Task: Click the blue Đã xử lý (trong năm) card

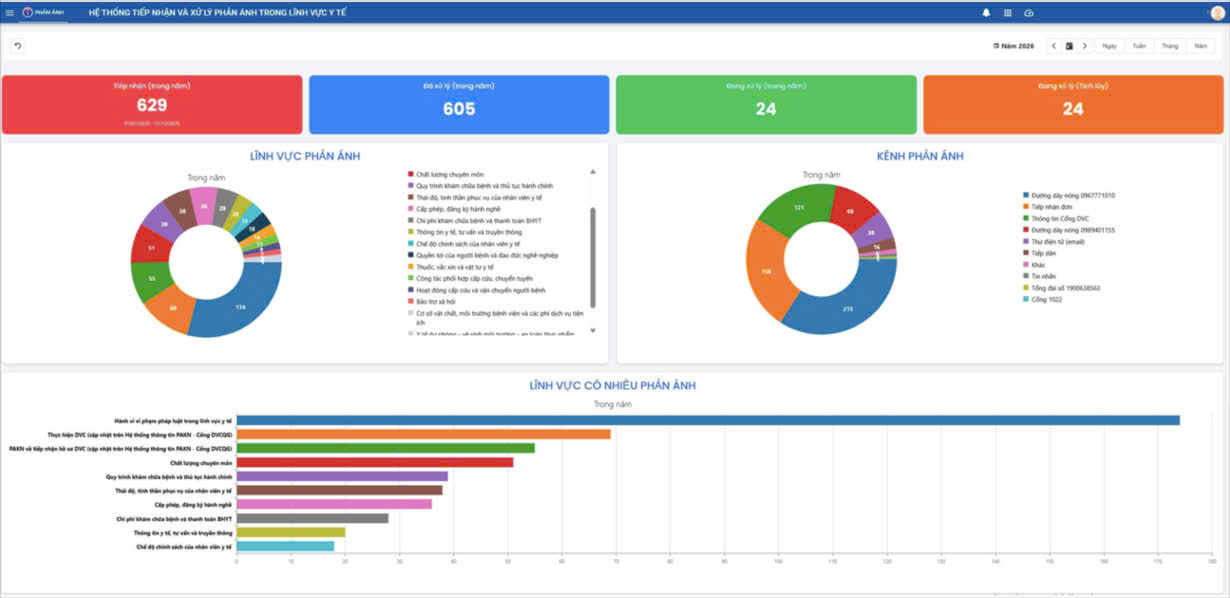Action: click(x=459, y=104)
